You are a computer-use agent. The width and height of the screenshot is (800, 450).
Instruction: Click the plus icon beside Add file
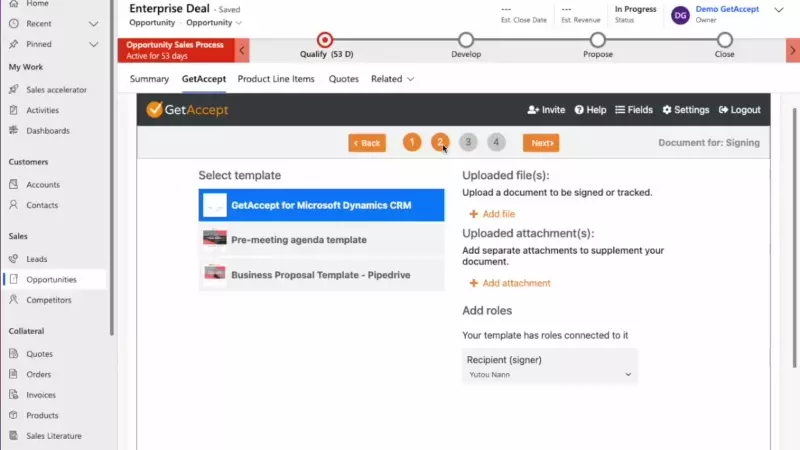(473, 214)
